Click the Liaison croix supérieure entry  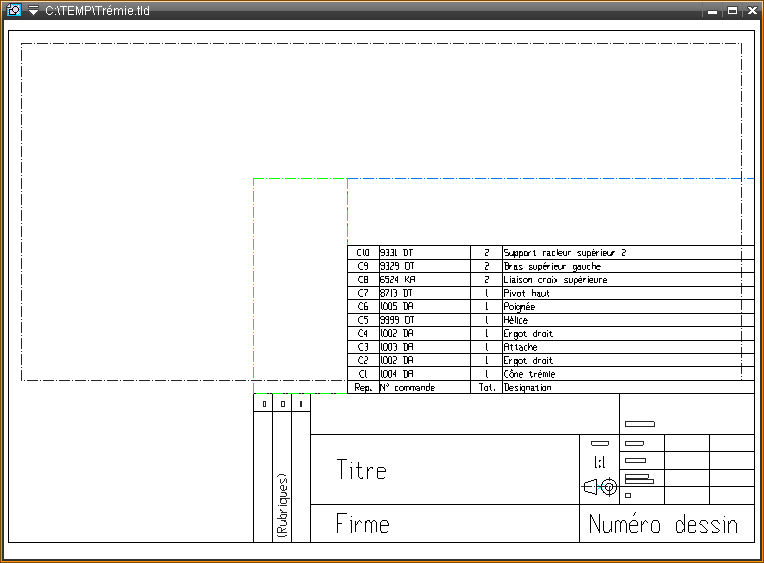point(555,280)
